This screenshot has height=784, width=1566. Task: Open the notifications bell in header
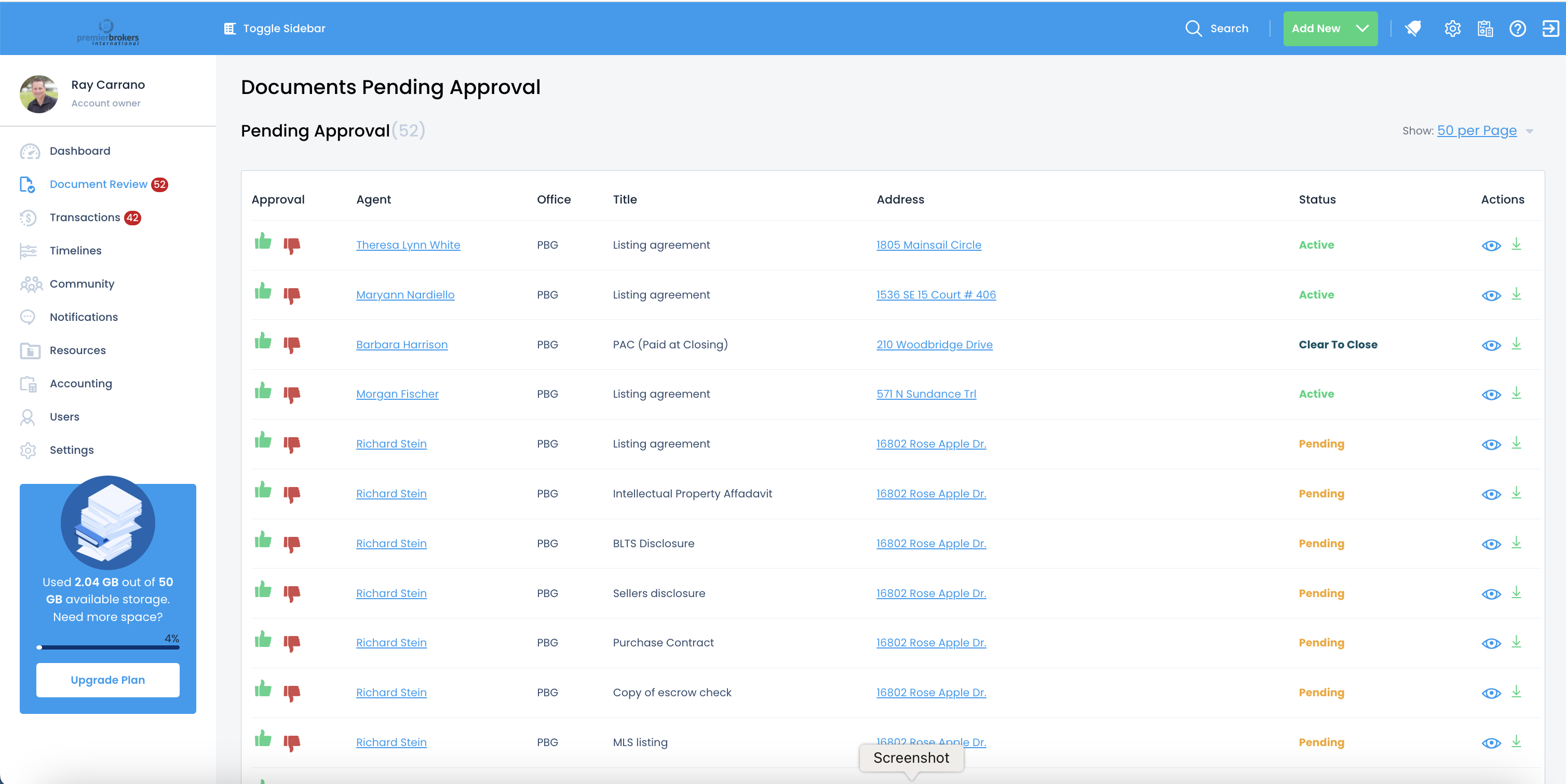tap(1413, 29)
